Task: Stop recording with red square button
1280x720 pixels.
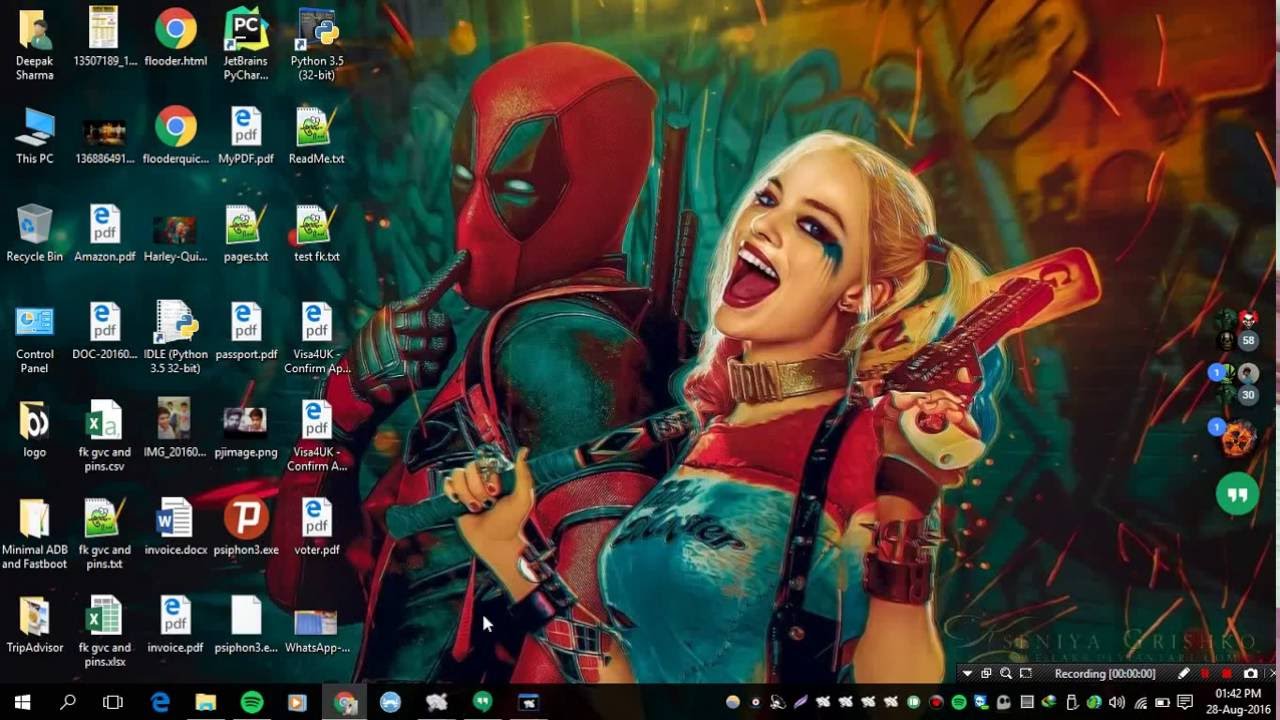Action: tap(1228, 674)
